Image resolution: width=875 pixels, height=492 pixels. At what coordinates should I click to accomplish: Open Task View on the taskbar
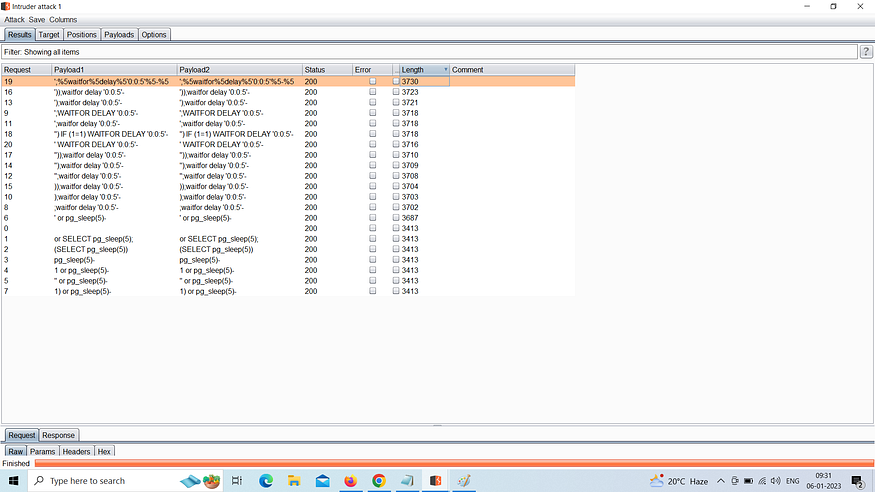(x=237, y=481)
